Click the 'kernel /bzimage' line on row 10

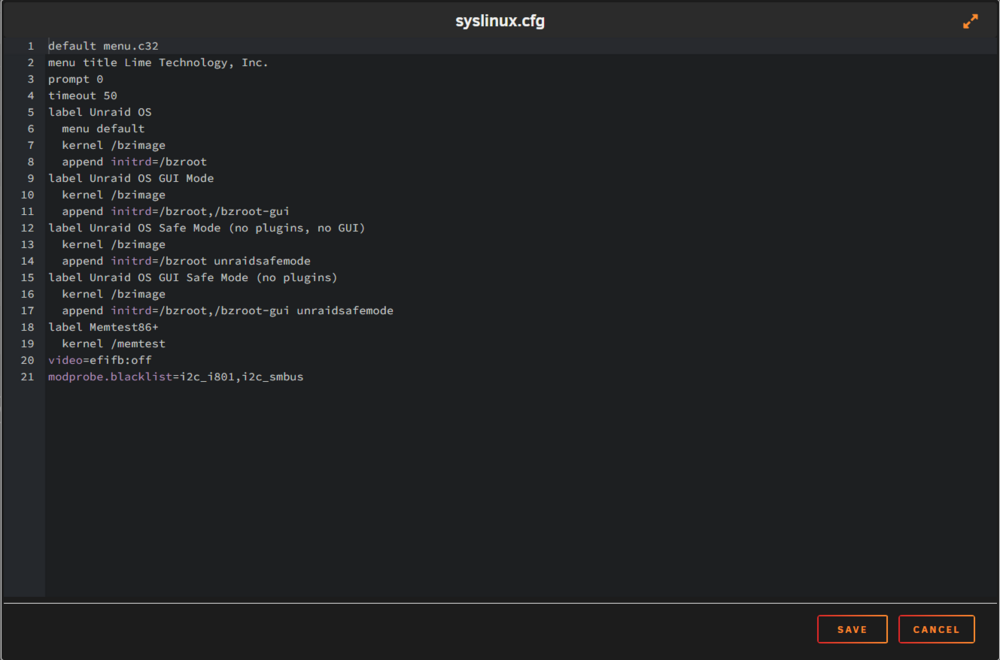pos(114,195)
